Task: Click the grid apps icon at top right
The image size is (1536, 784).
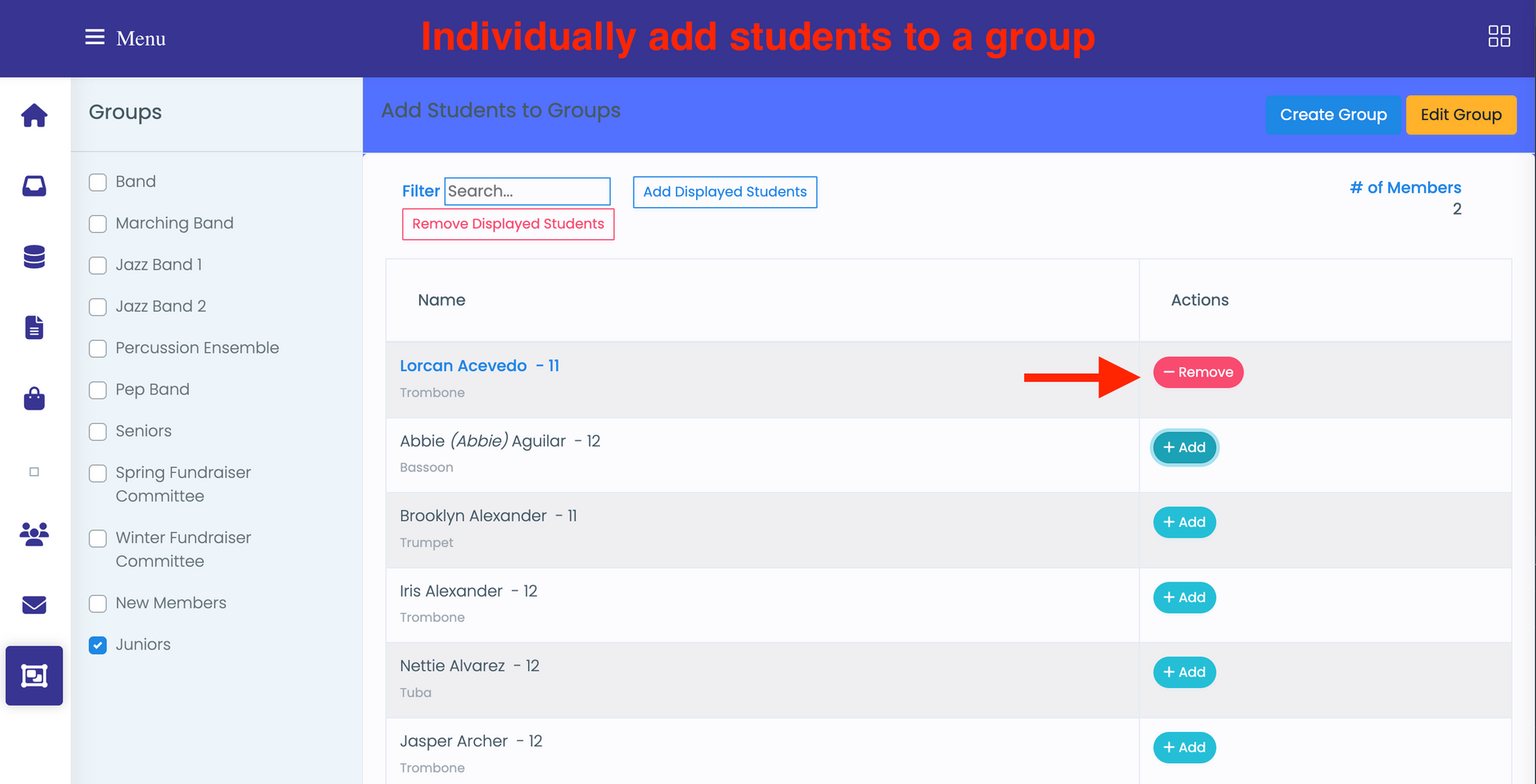Action: click(x=1499, y=36)
